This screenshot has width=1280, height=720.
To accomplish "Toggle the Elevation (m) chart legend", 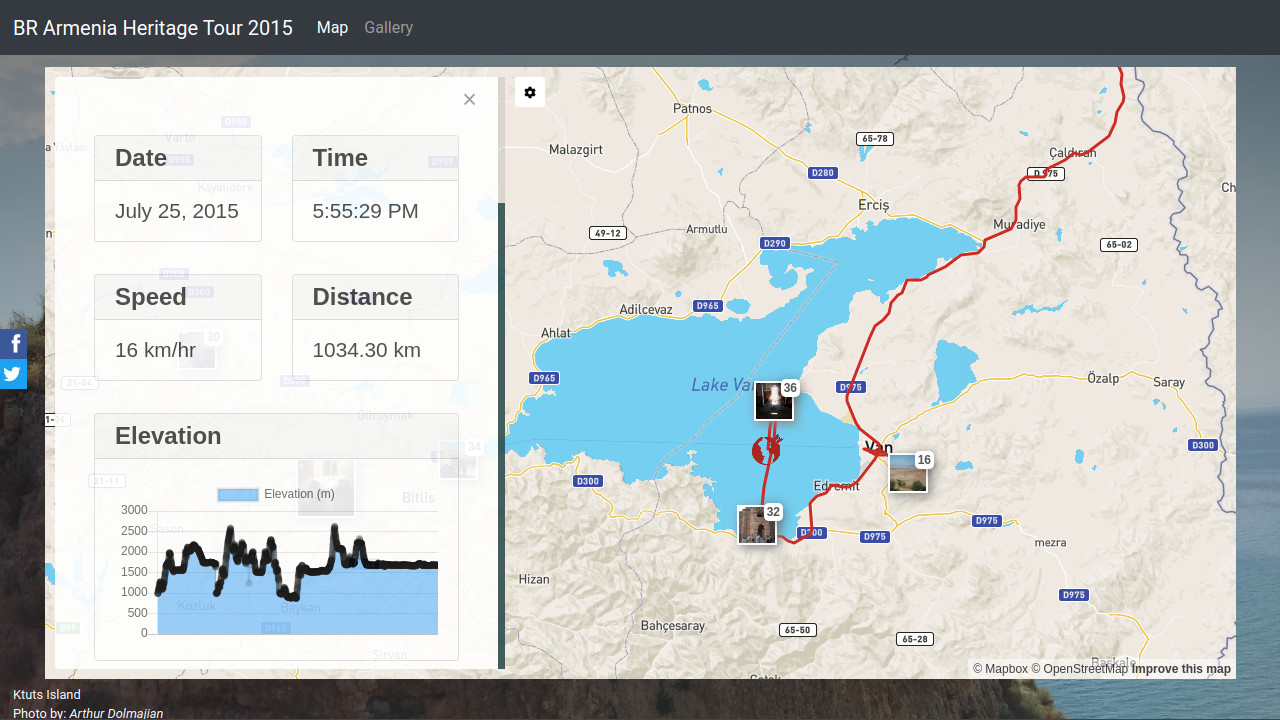I will tap(276, 494).
